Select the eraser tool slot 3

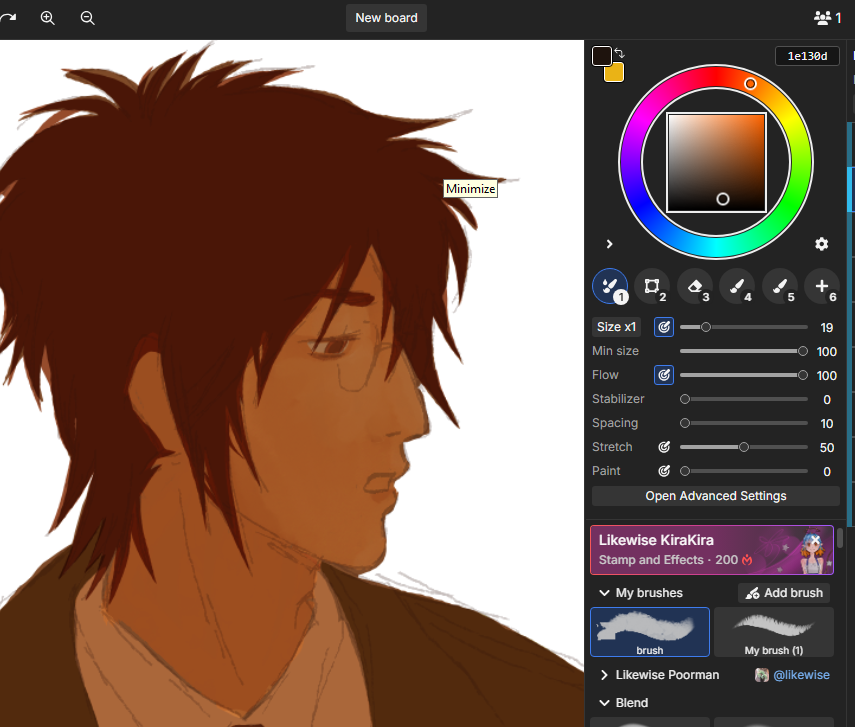pyautogui.click(x=695, y=286)
